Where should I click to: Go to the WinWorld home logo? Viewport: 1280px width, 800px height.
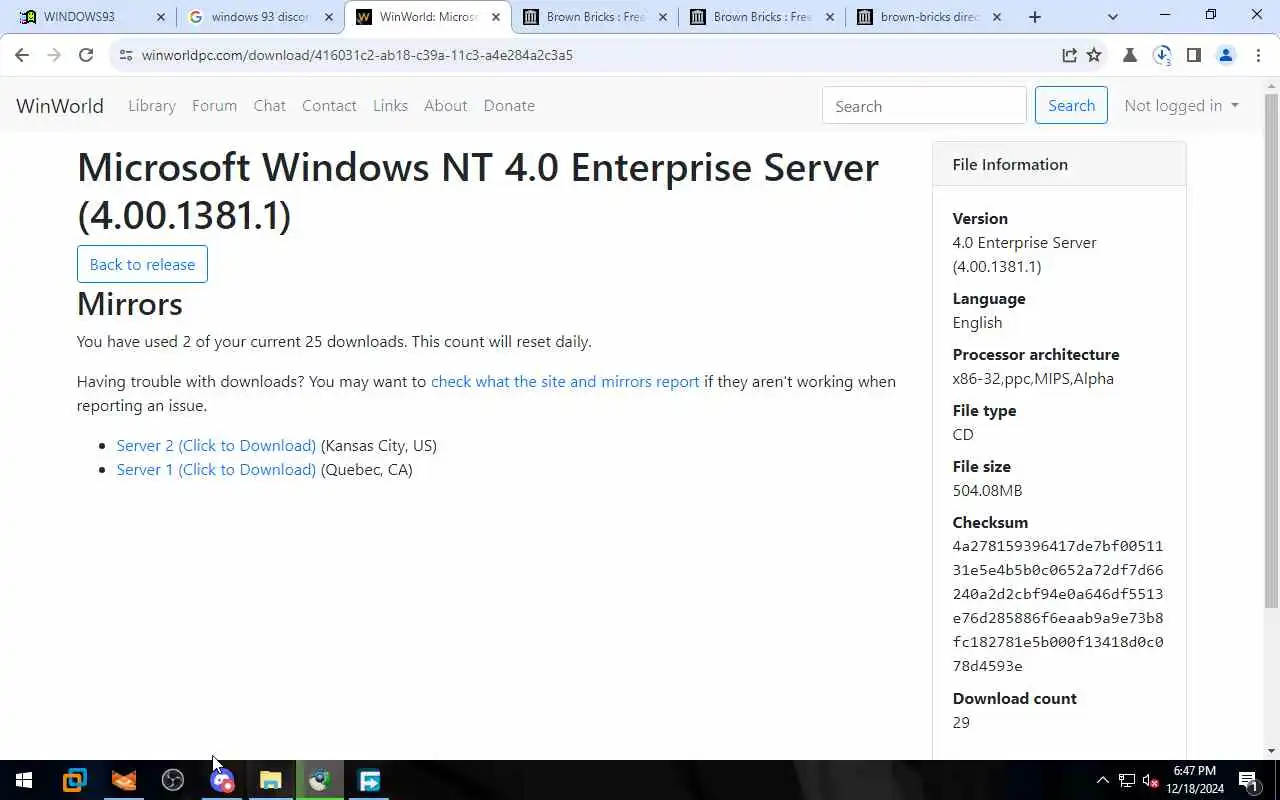pyautogui.click(x=60, y=105)
